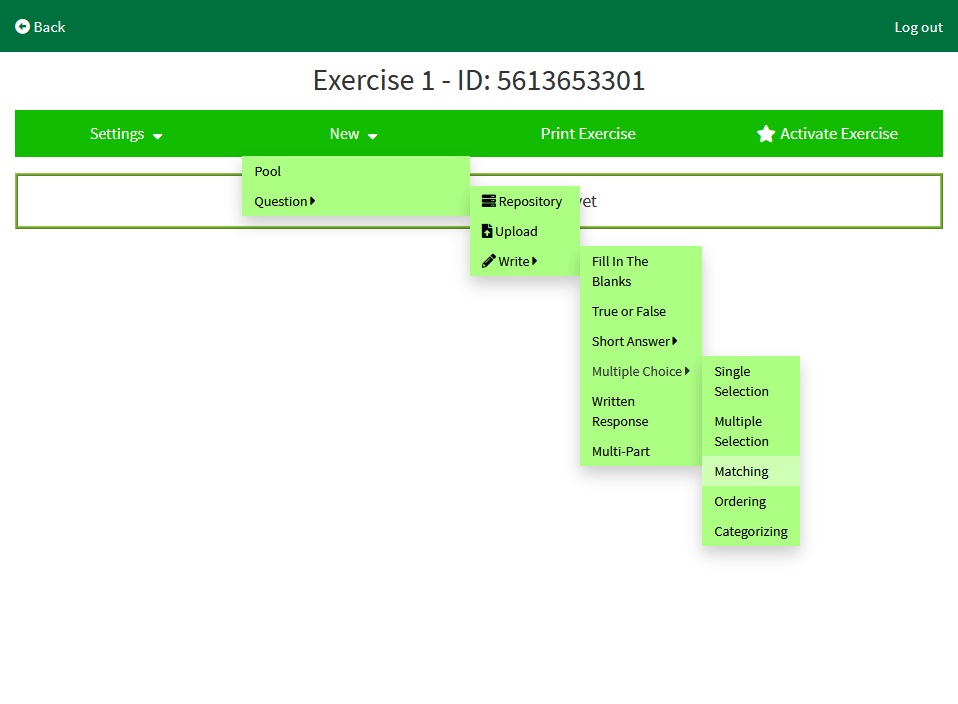Image resolution: width=958 pixels, height=704 pixels.
Task: Expand the Settings dropdown
Action: (126, 134)
